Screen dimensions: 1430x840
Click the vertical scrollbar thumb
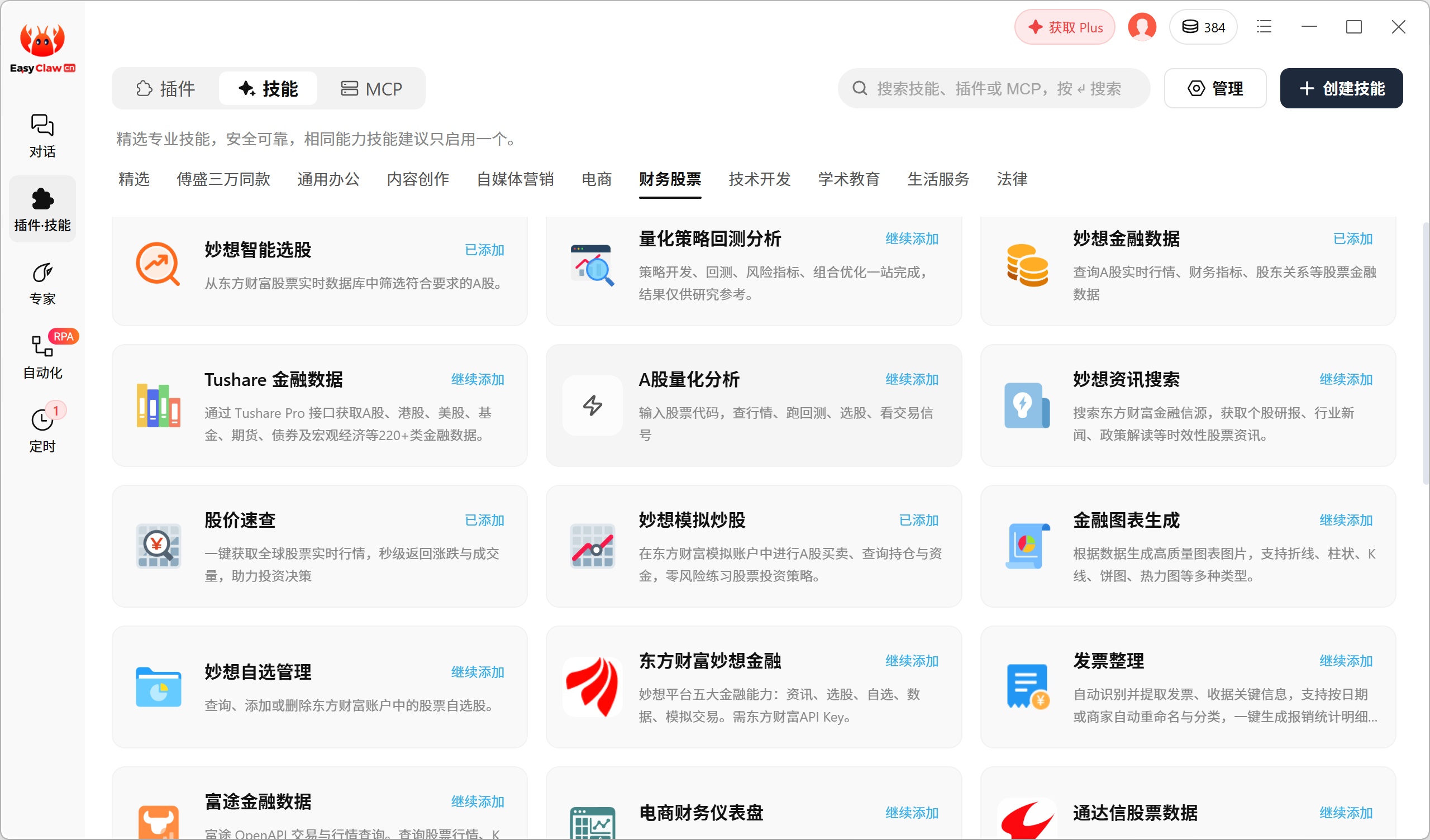(1426, 353)
